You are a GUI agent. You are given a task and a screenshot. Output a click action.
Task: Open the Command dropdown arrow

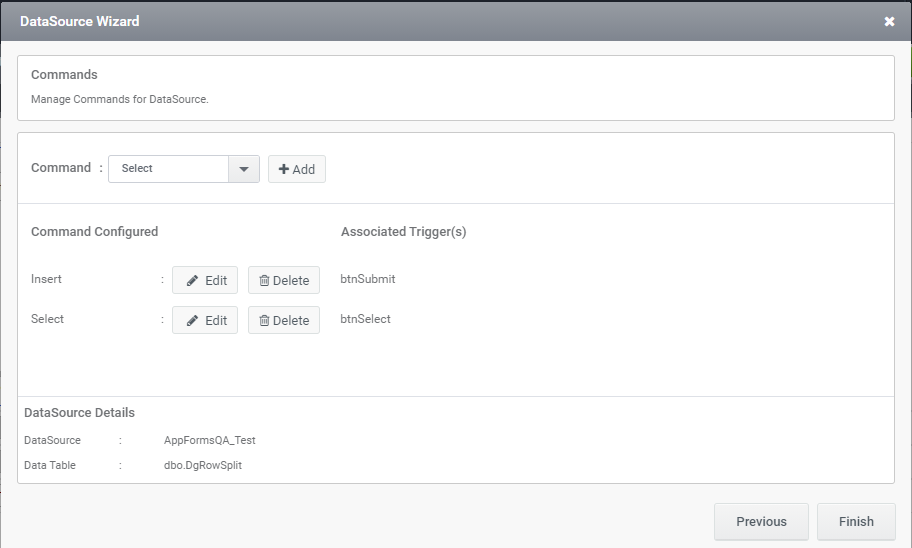(244, 169)
